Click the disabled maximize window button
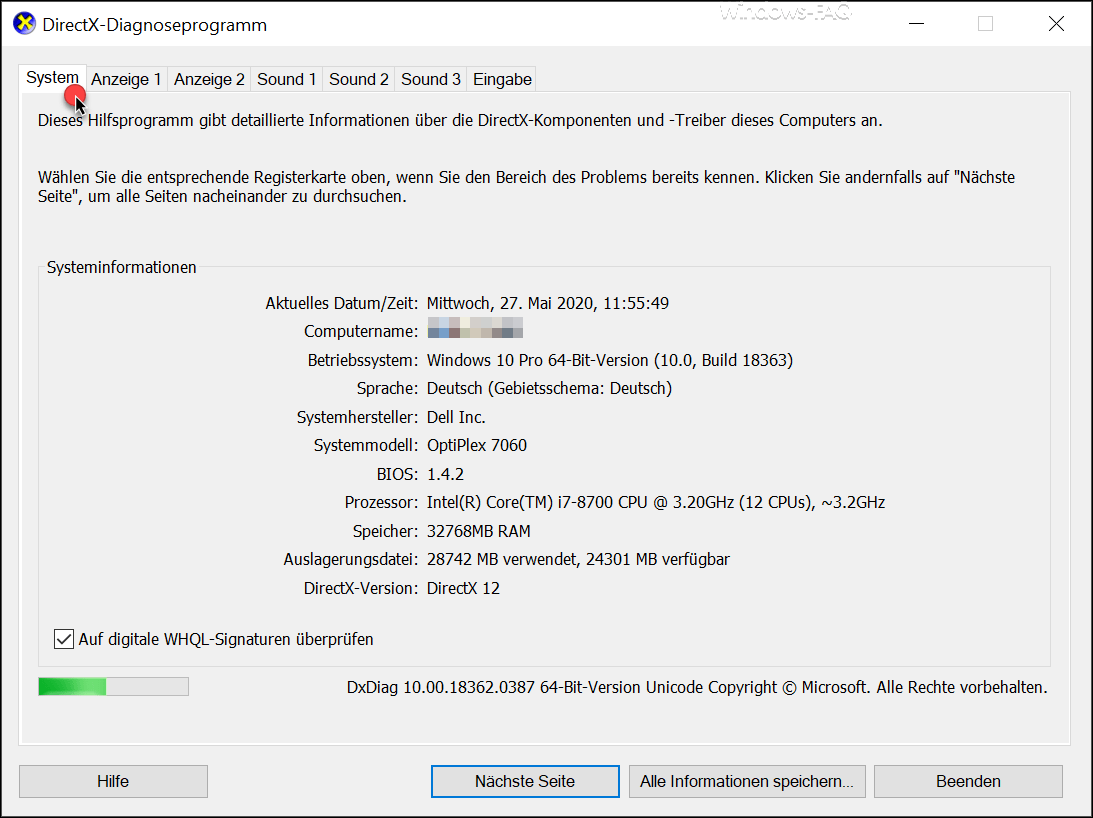This screenshot has width=1093, height=818. (x=985, y=24)
